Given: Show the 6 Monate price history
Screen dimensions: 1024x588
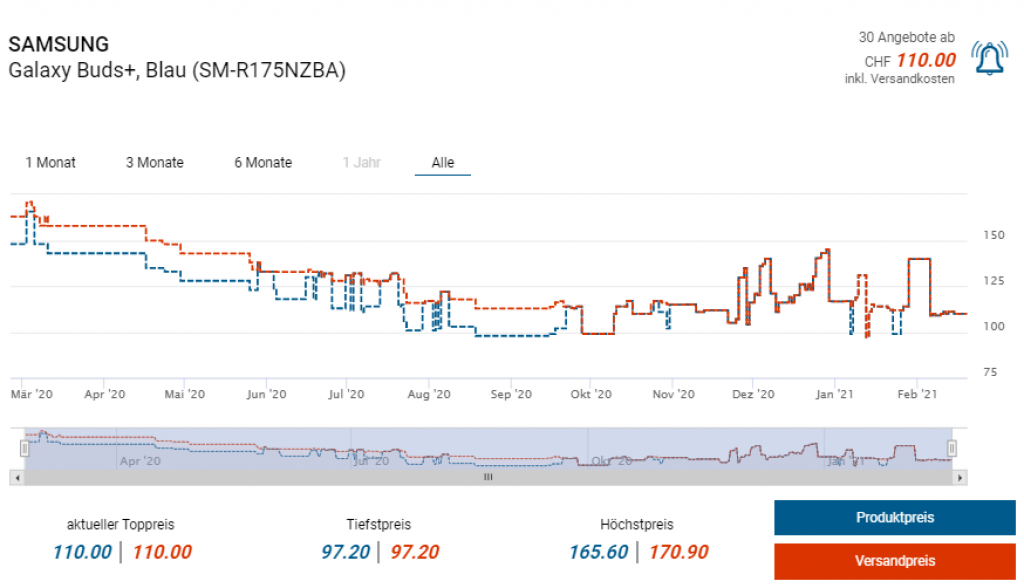Looking at the screenshot, I should coord(263,162).
